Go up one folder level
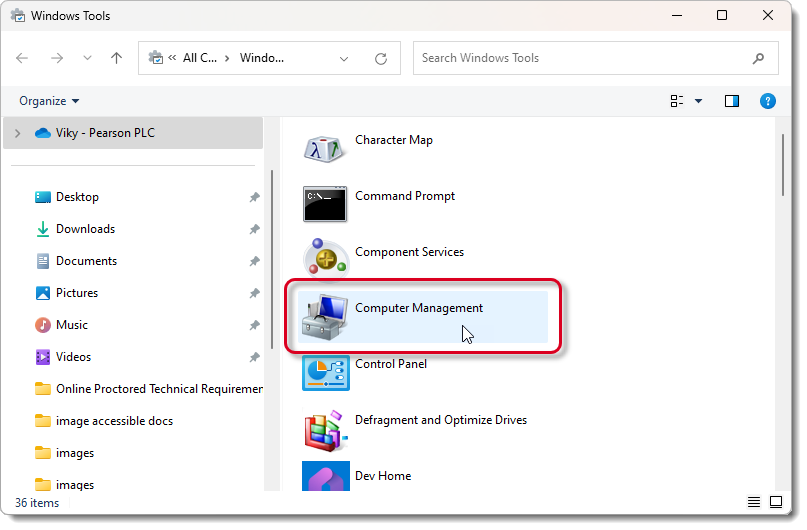The image size is (807, 530). point(117,59)
